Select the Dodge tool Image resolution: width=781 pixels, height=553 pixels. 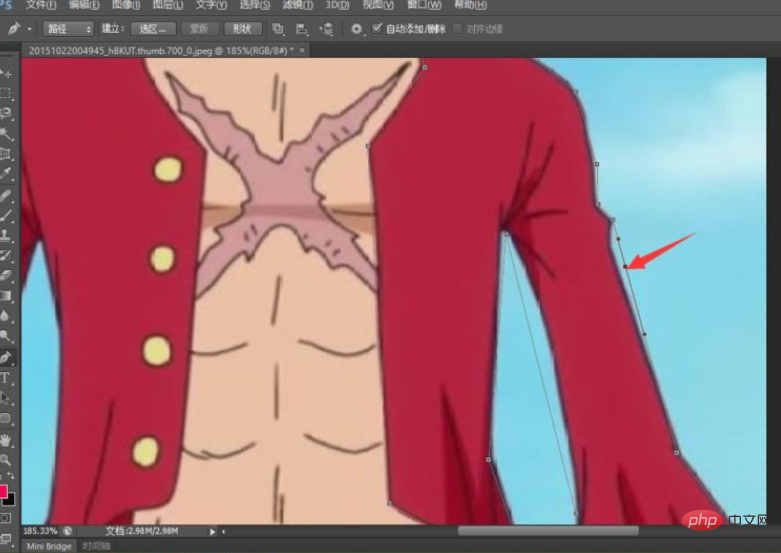click(6, 336)
